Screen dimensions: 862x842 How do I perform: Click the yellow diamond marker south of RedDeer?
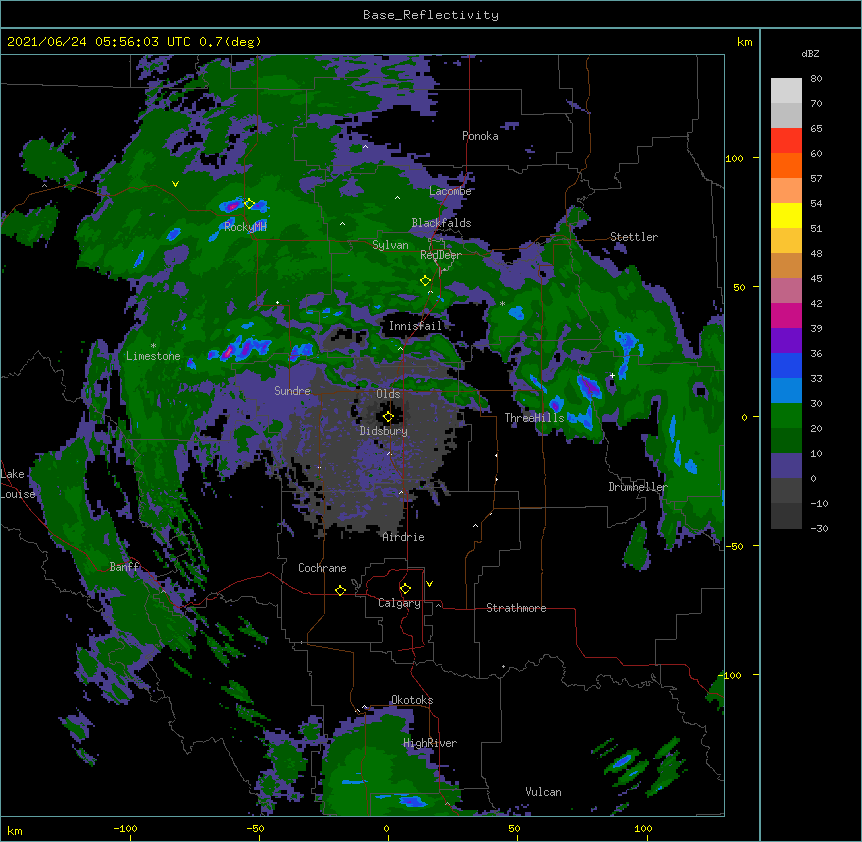[425, 281]
